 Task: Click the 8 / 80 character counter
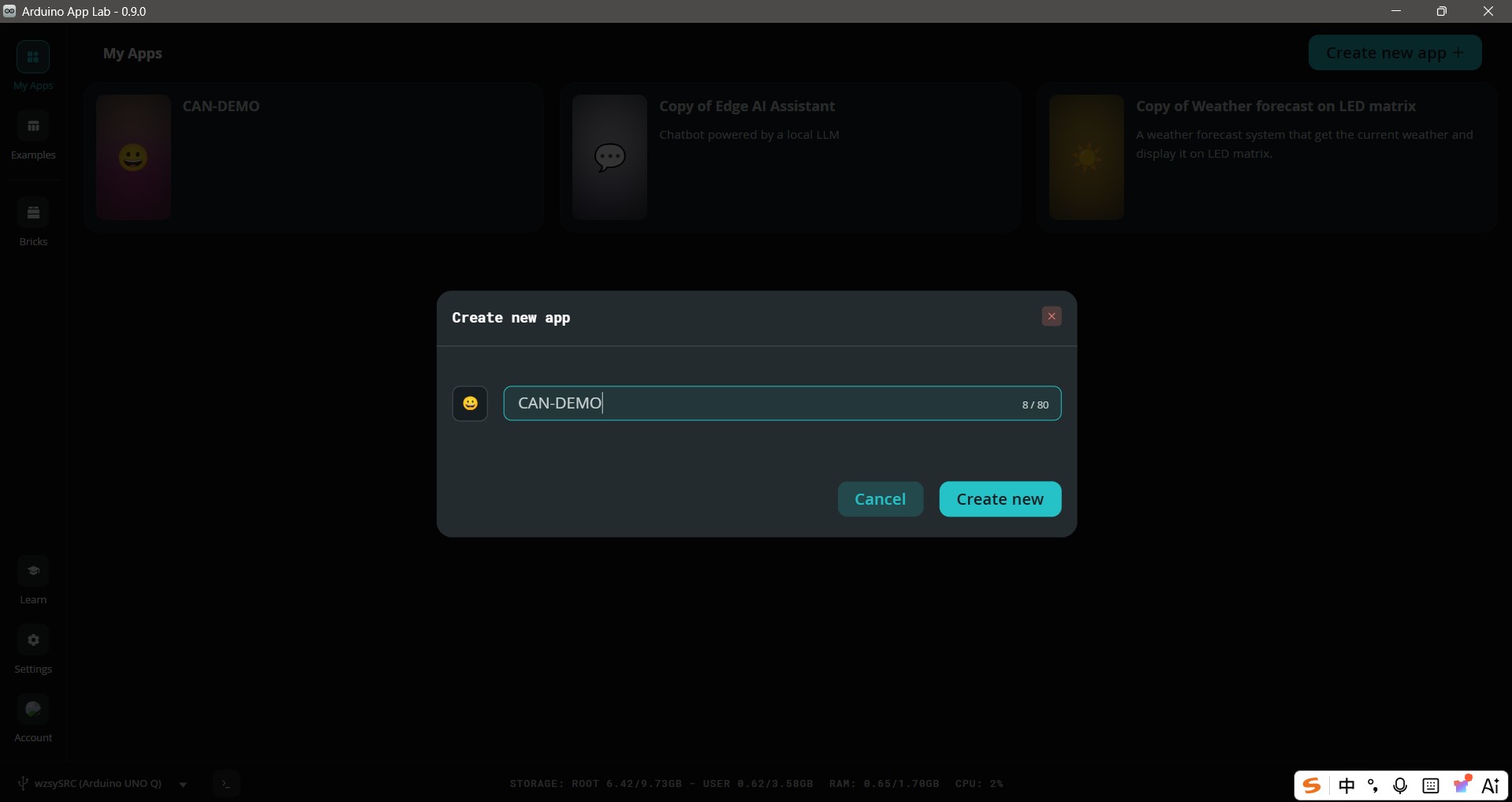pos(1035,405)
